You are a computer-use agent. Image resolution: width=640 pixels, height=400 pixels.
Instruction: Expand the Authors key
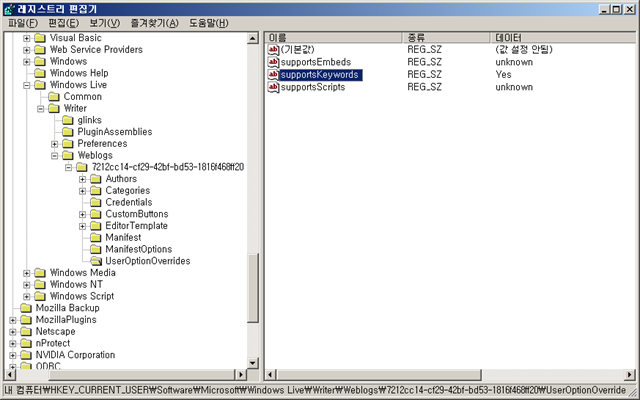82,179
